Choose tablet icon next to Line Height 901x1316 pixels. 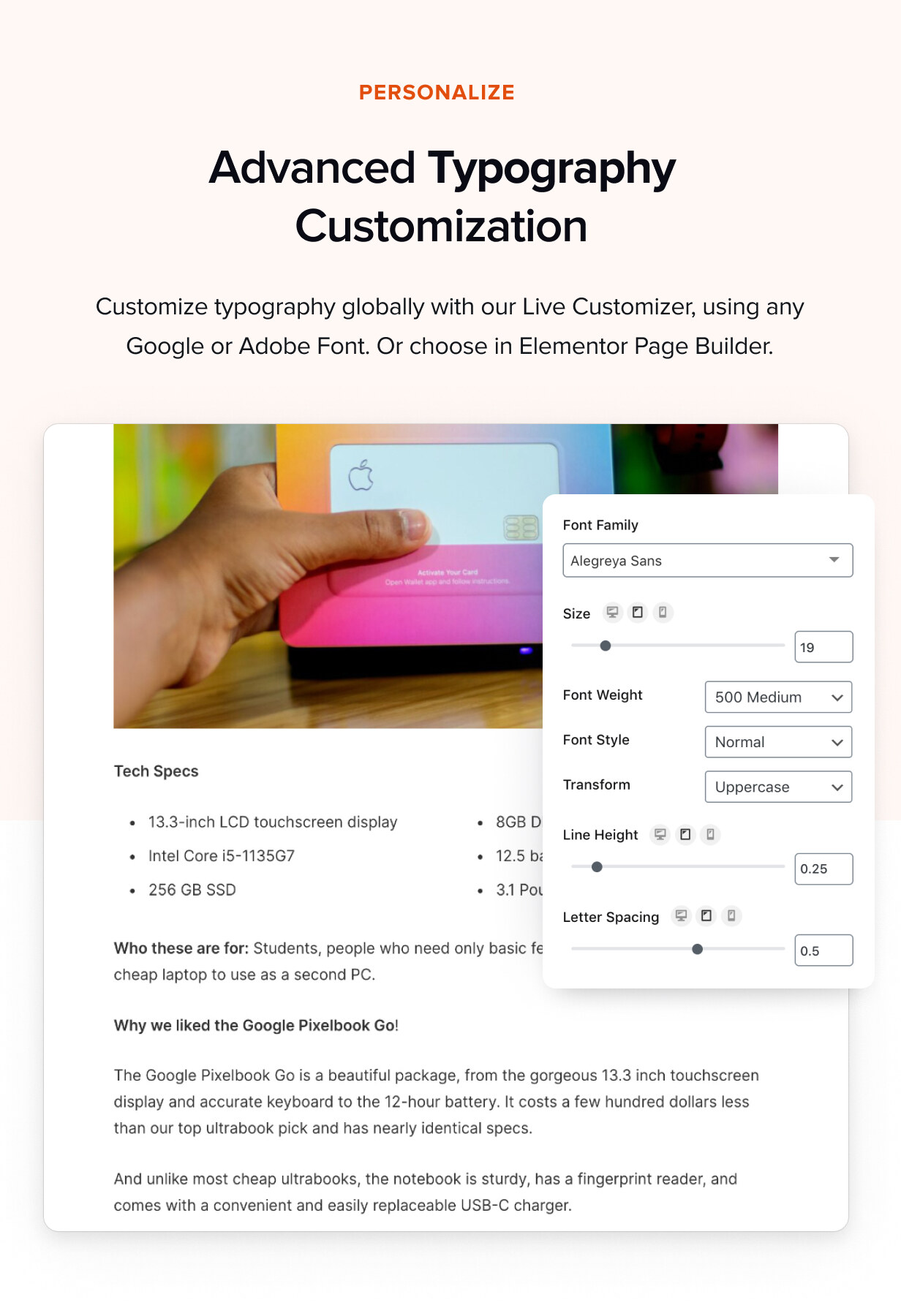coord(685,834)
